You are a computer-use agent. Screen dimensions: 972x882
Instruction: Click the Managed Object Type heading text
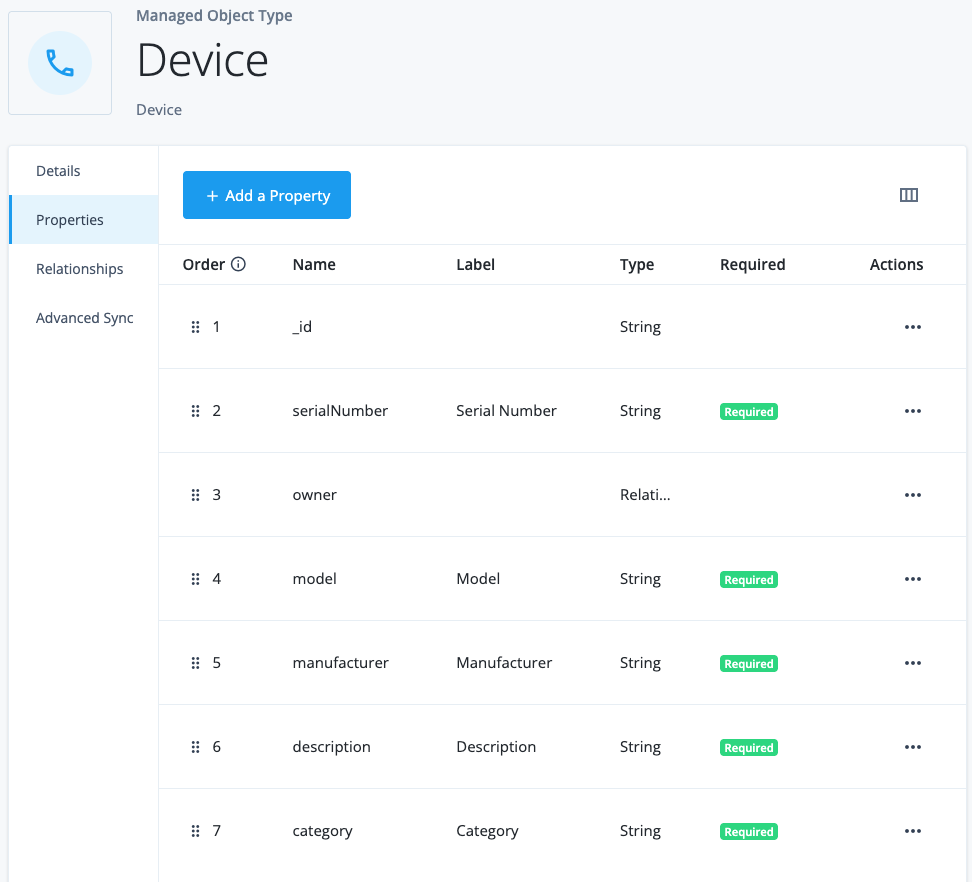tap(214, 15)
